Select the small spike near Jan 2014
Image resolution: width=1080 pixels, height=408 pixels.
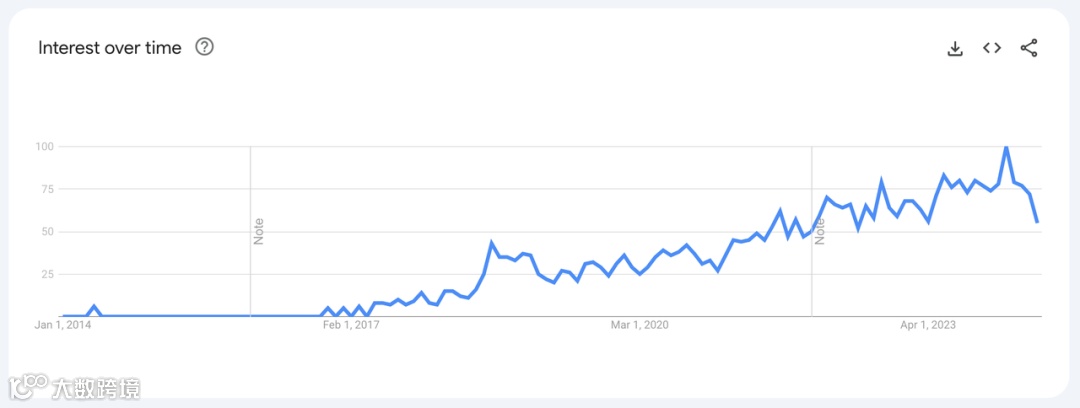(94, 306)
